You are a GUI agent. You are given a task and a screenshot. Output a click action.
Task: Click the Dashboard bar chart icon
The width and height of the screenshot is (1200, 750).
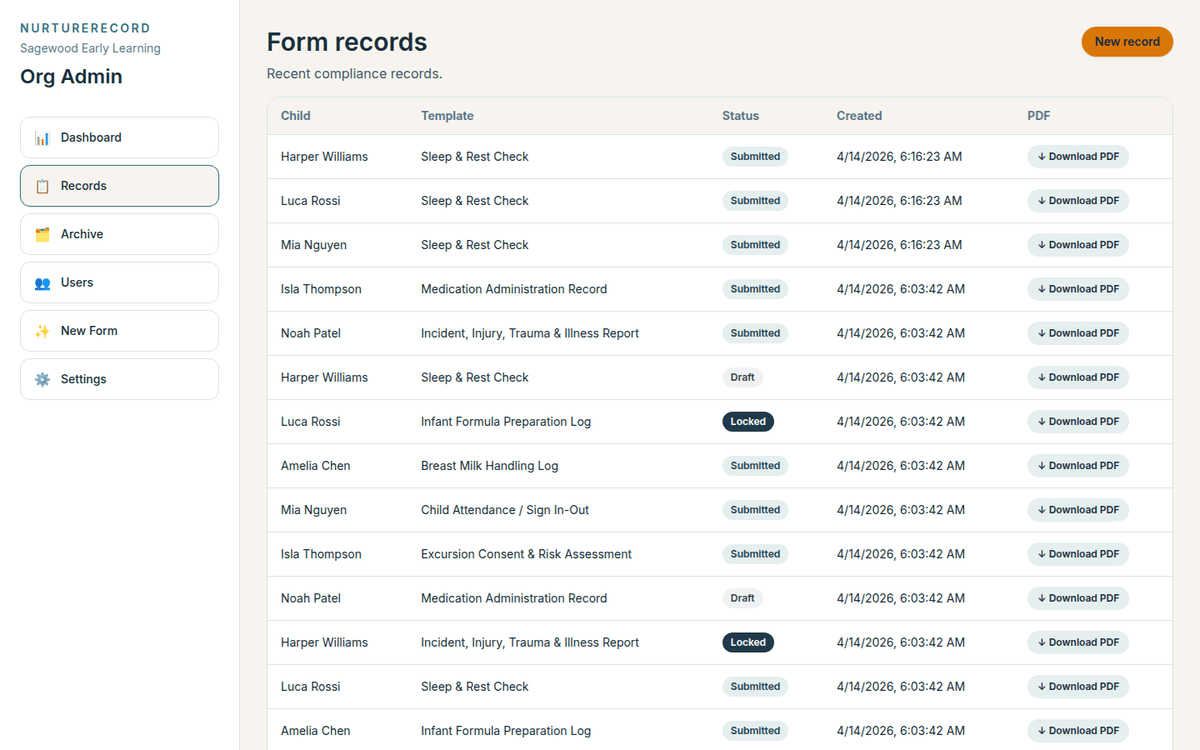click(x=40, y=137)
